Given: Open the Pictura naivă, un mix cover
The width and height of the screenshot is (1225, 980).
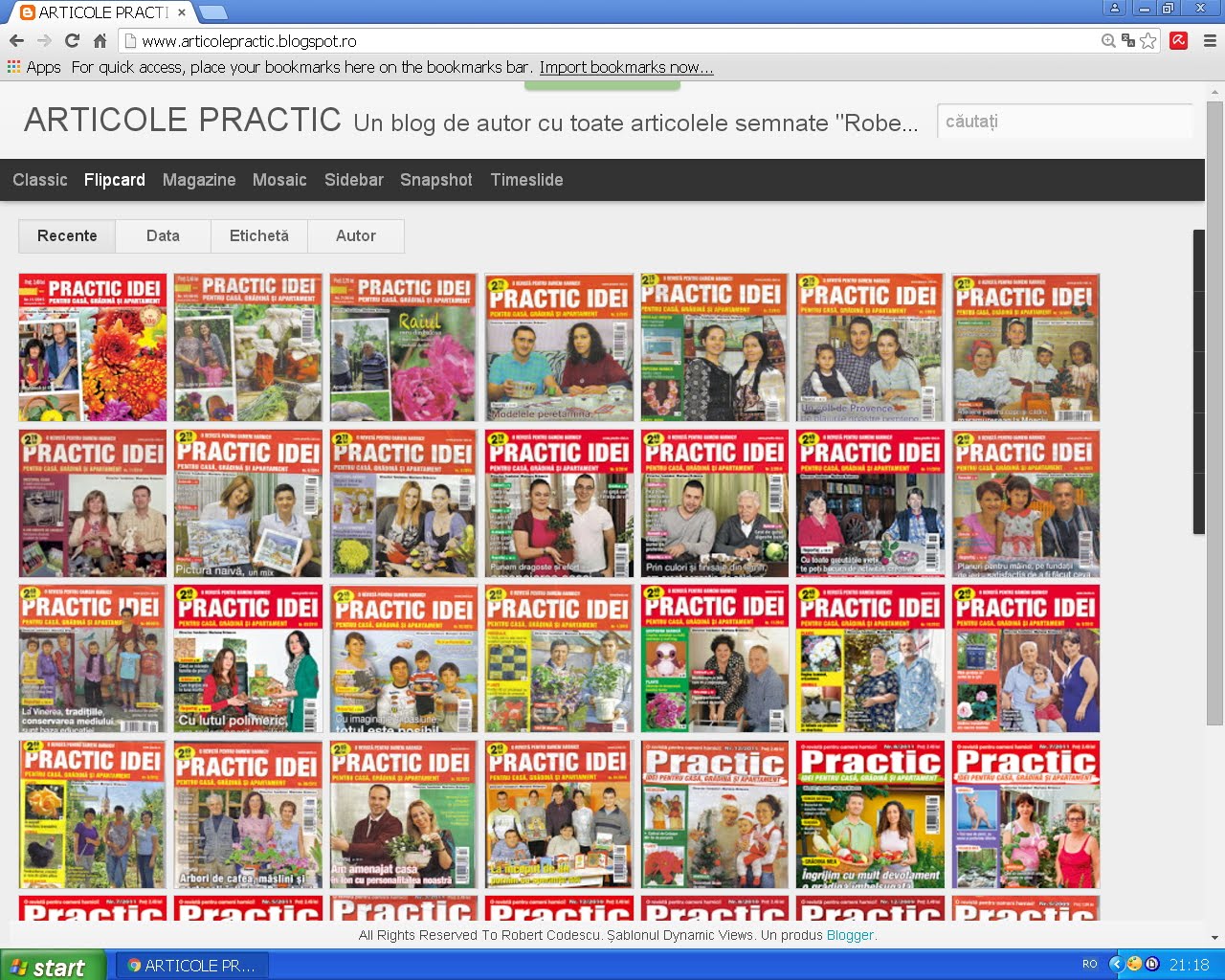Looking at the screenshot, I should [x=249, y=503].
